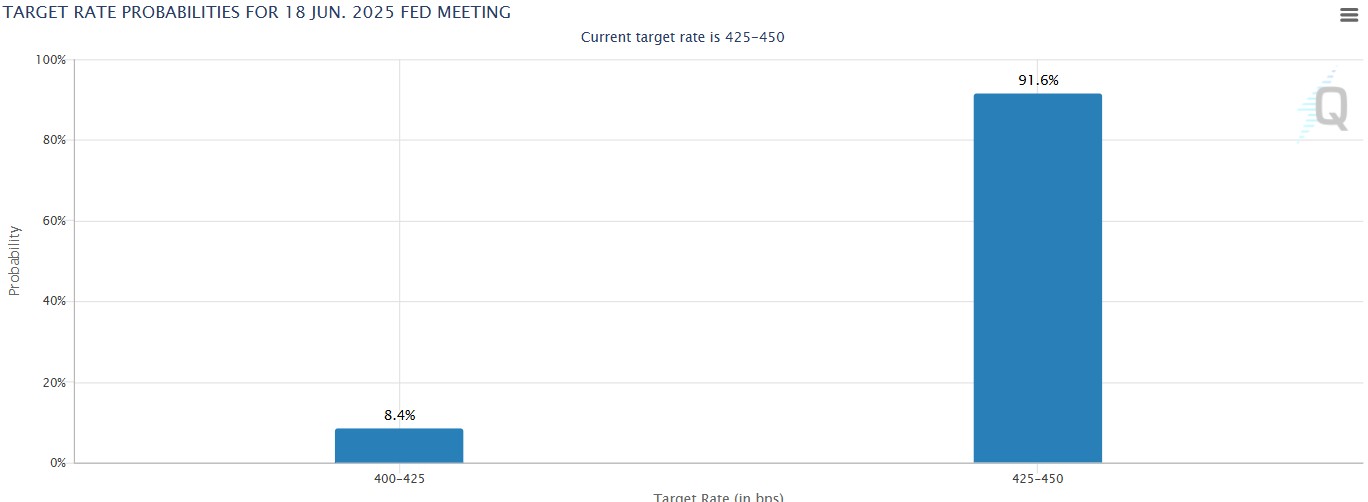Click the 80% y-axis tick label
1368x502 pixels.
53,140
